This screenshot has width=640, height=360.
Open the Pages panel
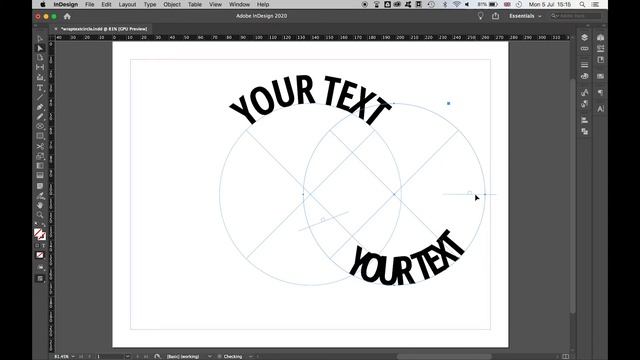tap(600, 60)
